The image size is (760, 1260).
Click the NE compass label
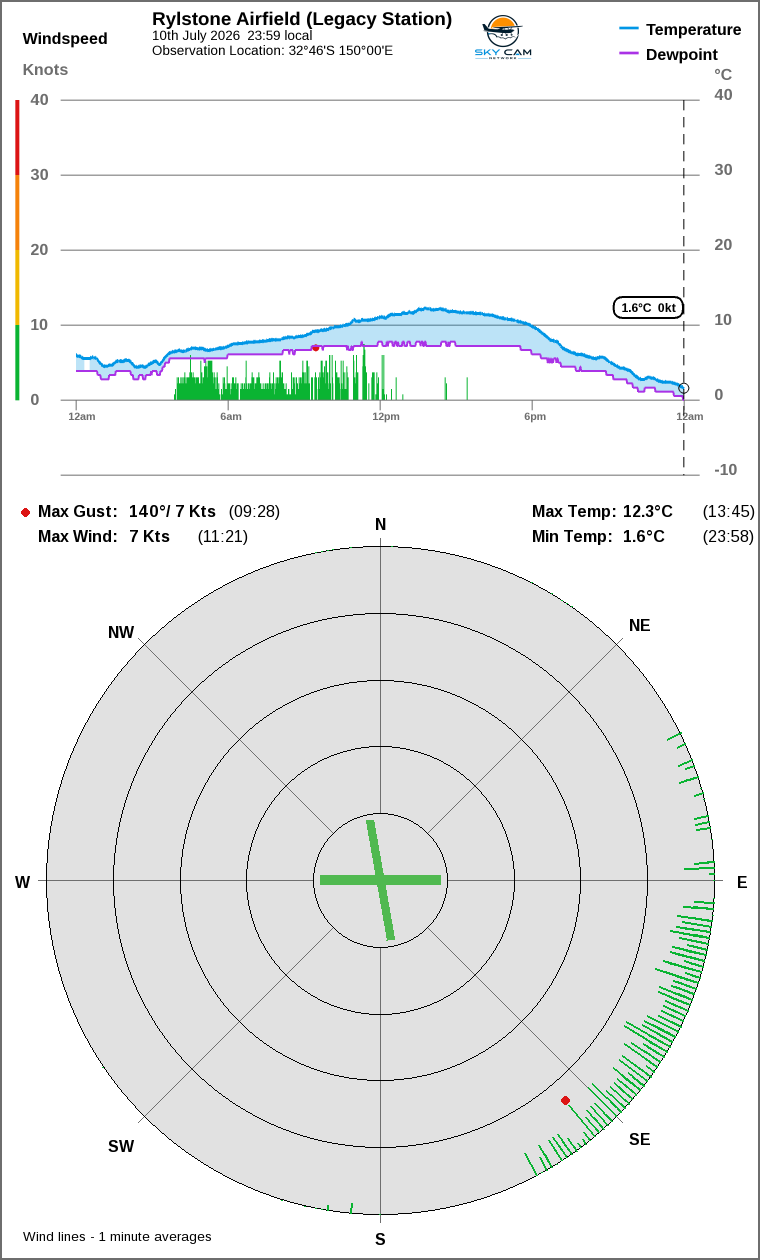point(640,626)
